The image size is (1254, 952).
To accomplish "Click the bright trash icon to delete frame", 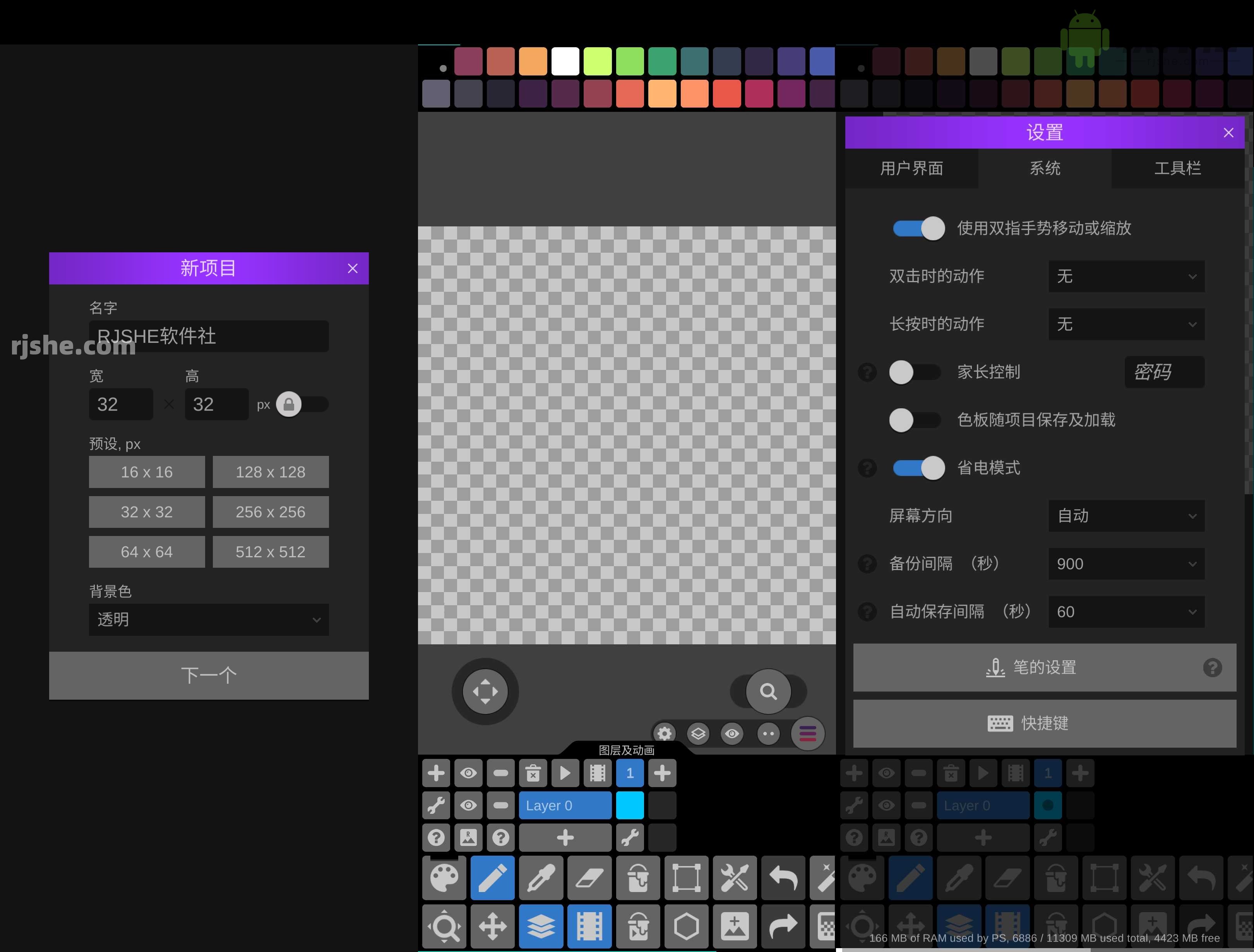I will pyautogui.click(x=533, y=773).
